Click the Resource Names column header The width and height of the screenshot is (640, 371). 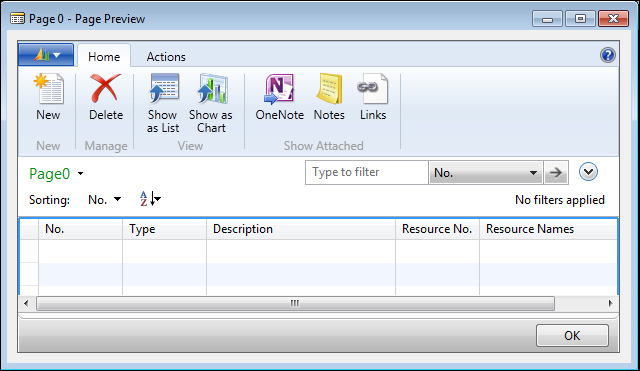548,229
